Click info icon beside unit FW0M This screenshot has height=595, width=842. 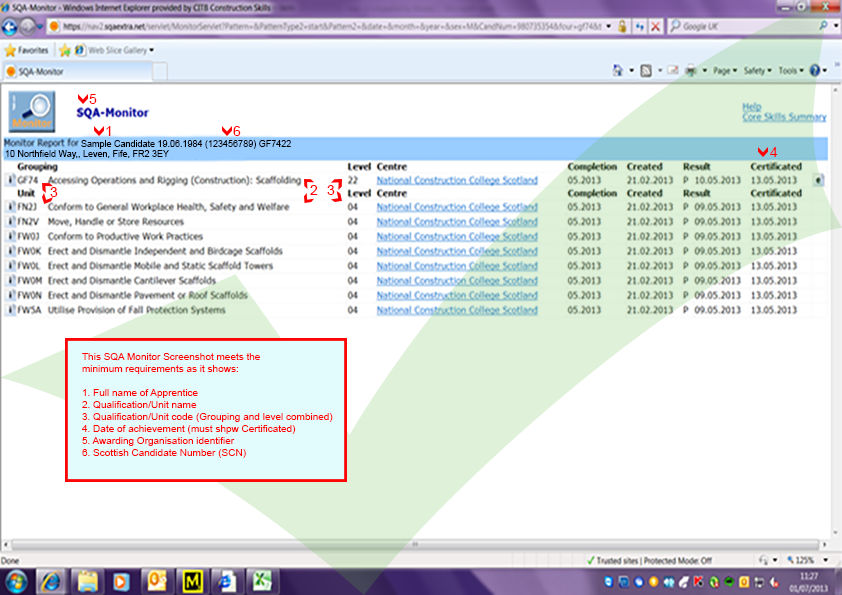pyautogui.click(x=10, y=280)
